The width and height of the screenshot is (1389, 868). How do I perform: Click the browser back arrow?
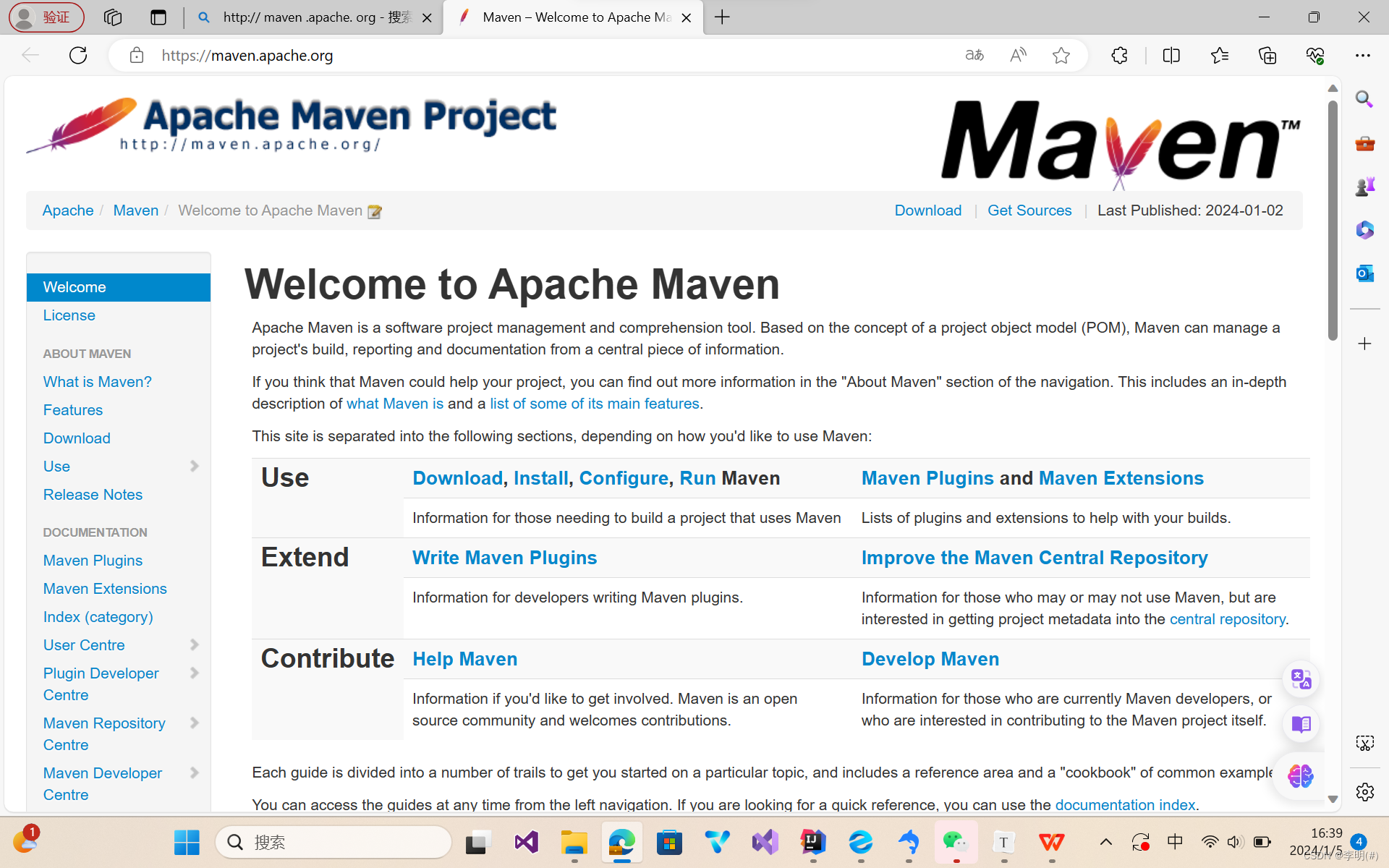tap(30, 56)
